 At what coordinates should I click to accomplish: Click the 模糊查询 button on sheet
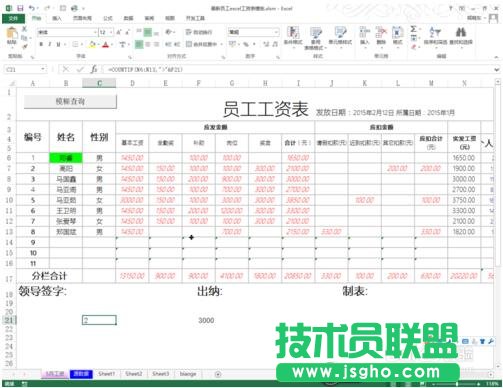coord(70,101)
